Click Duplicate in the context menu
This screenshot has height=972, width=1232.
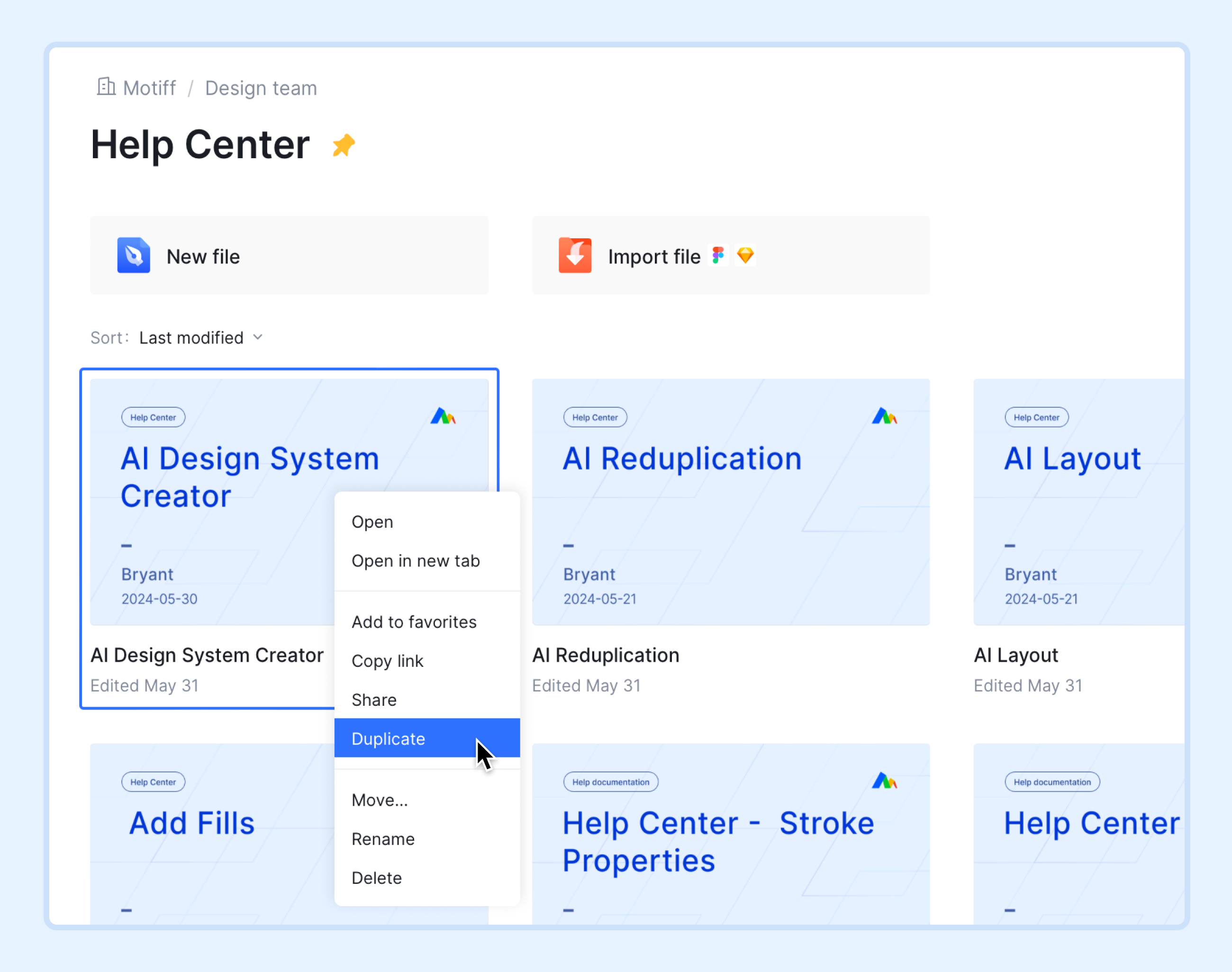(x=427, y=738)
